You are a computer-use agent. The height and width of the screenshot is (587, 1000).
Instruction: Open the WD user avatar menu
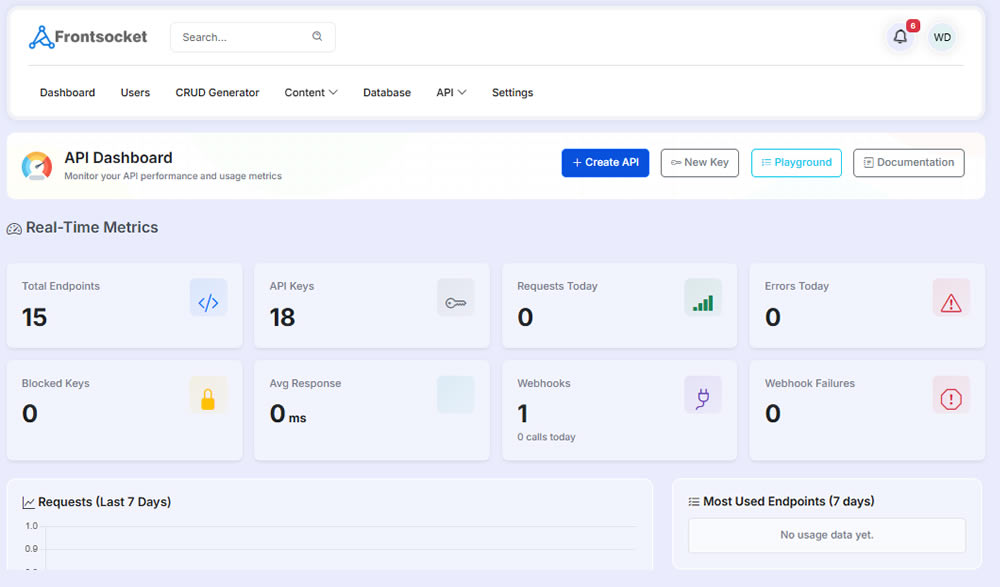(941, 38)
